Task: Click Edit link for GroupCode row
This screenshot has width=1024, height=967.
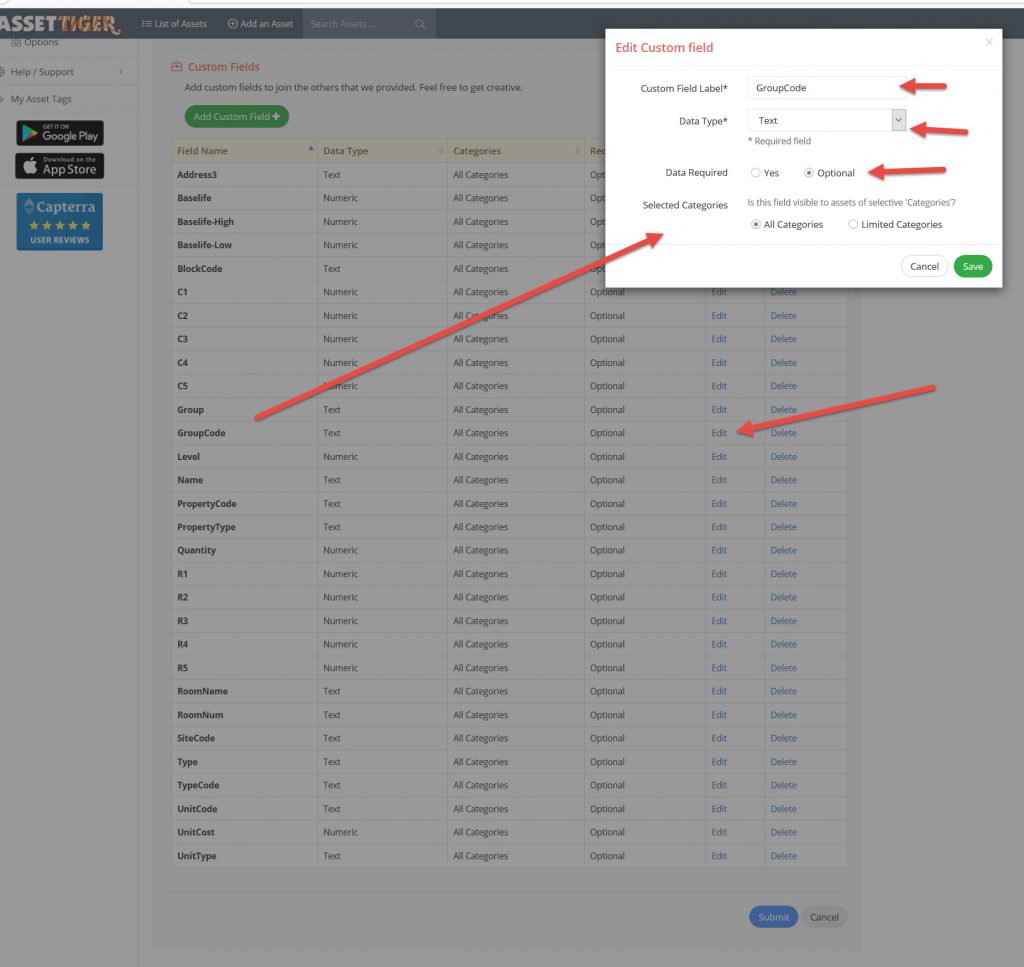Action: tap(719, 433)
